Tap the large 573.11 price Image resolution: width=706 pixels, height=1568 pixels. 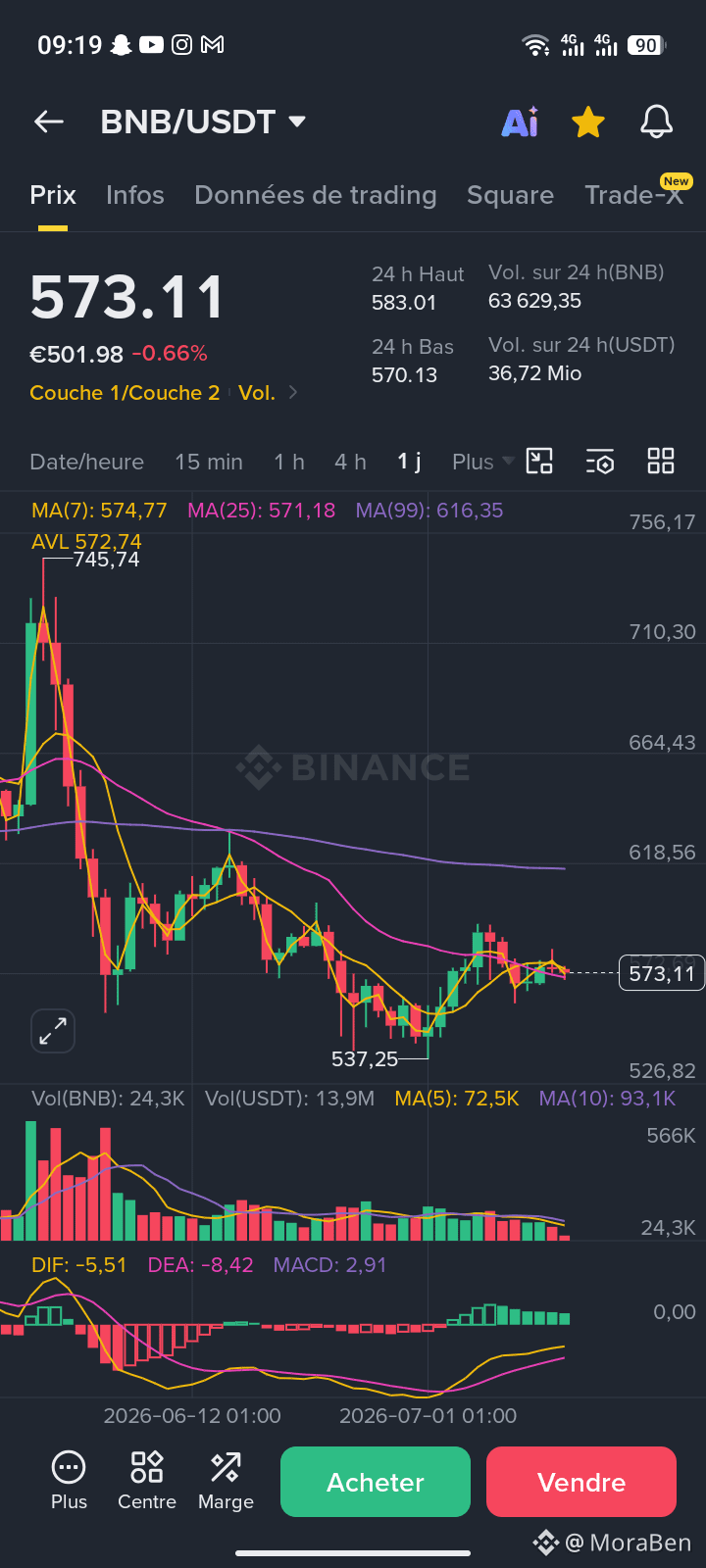tap(127, 298)
